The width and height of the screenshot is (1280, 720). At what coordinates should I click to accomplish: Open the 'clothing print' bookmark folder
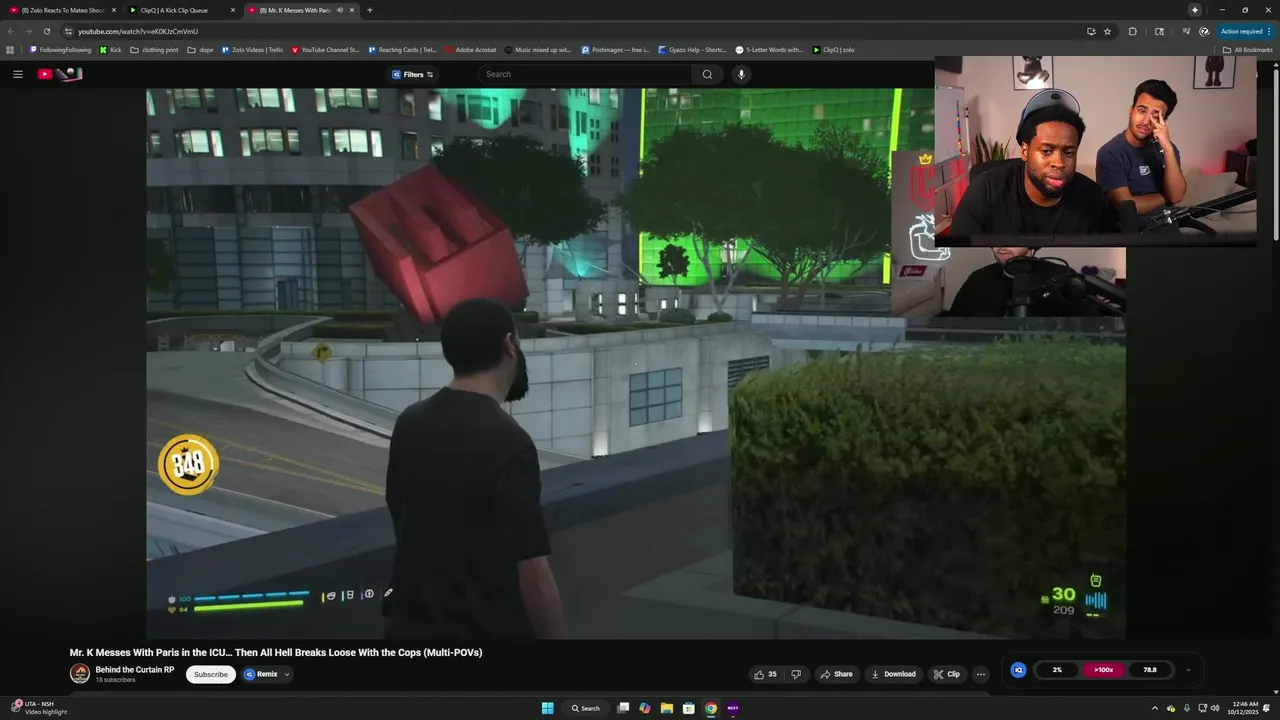(154, 49)
